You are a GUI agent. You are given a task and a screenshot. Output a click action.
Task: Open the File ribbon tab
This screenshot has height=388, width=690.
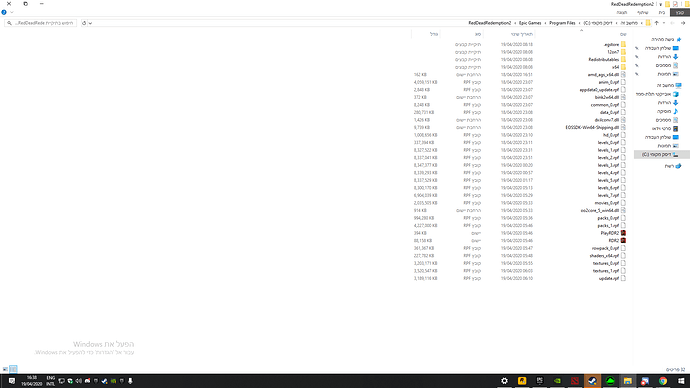pyautogui.click(x=680, y=12)
